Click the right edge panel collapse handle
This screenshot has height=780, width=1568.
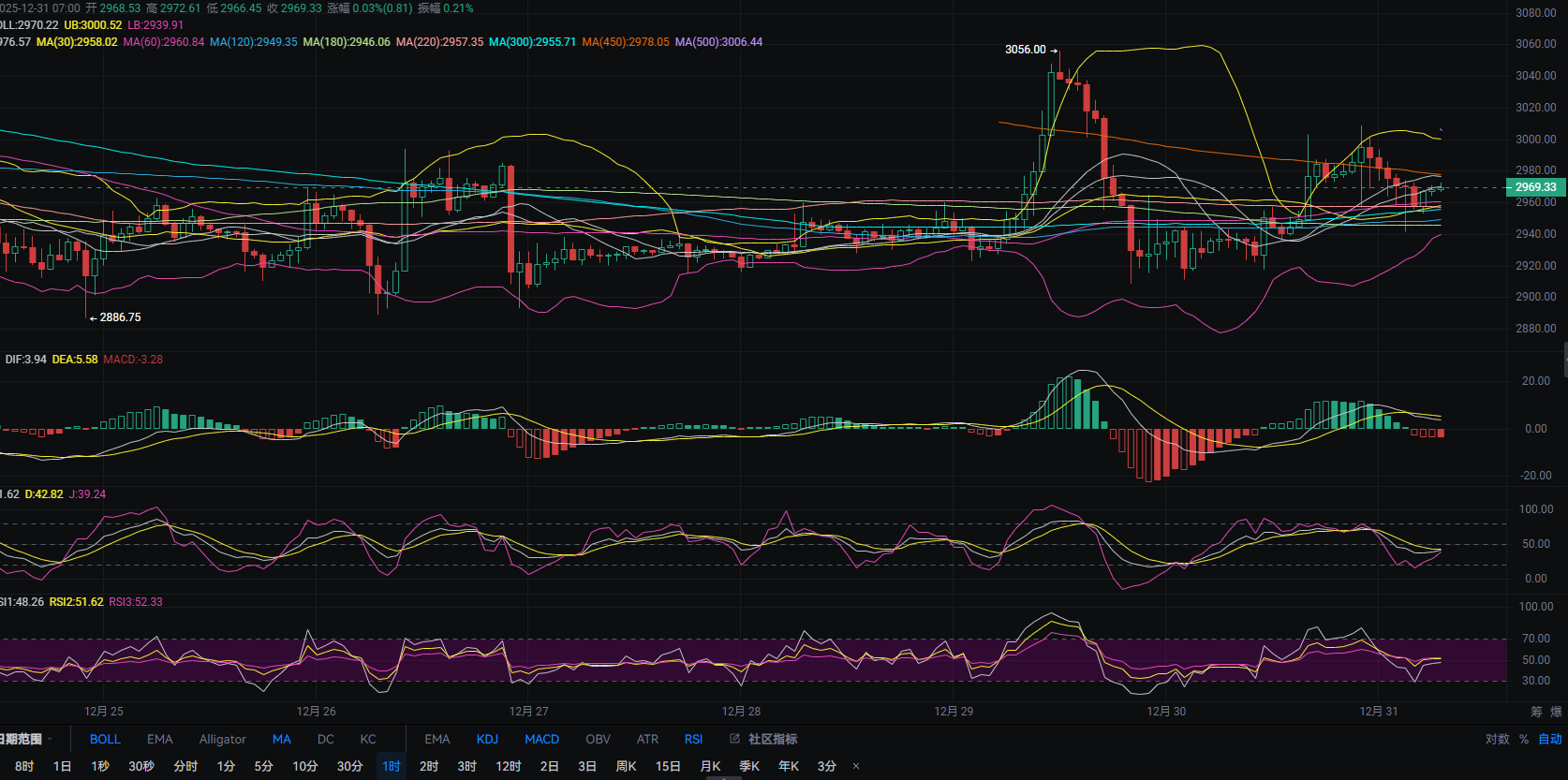pos(1565,360)
